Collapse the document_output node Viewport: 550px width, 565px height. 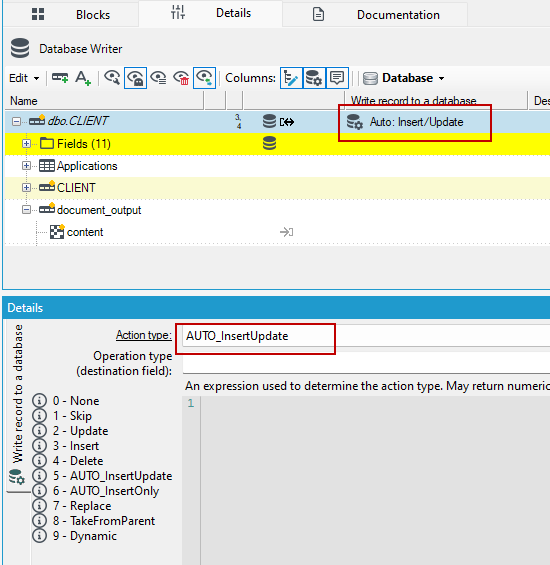click(26, 209)
